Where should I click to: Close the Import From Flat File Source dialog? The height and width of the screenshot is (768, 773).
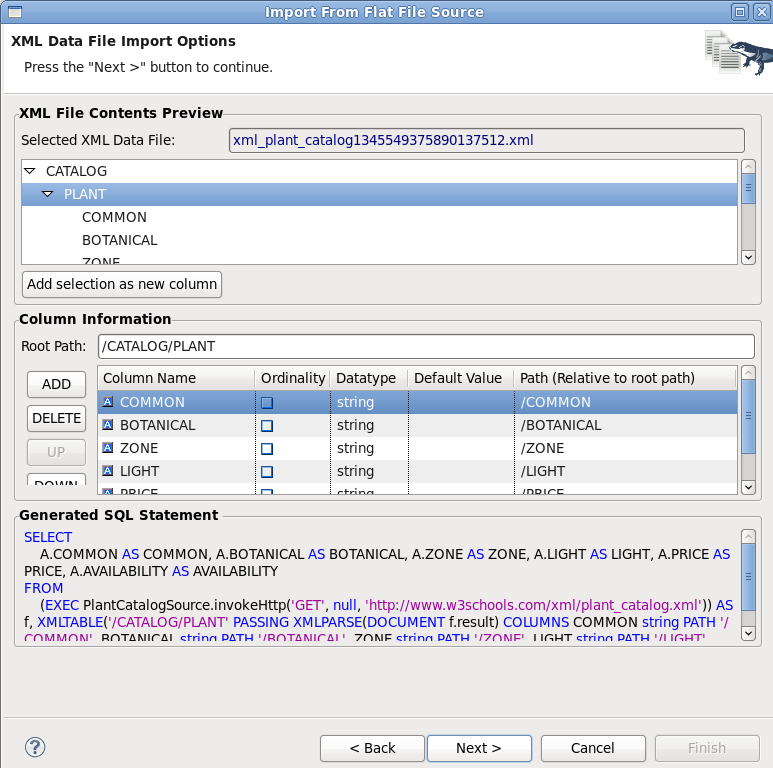762,12
